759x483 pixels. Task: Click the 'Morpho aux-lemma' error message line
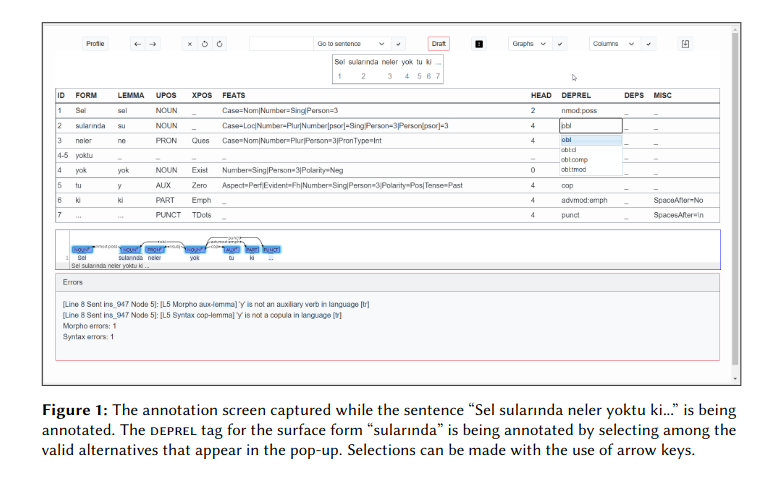point(216,304)
